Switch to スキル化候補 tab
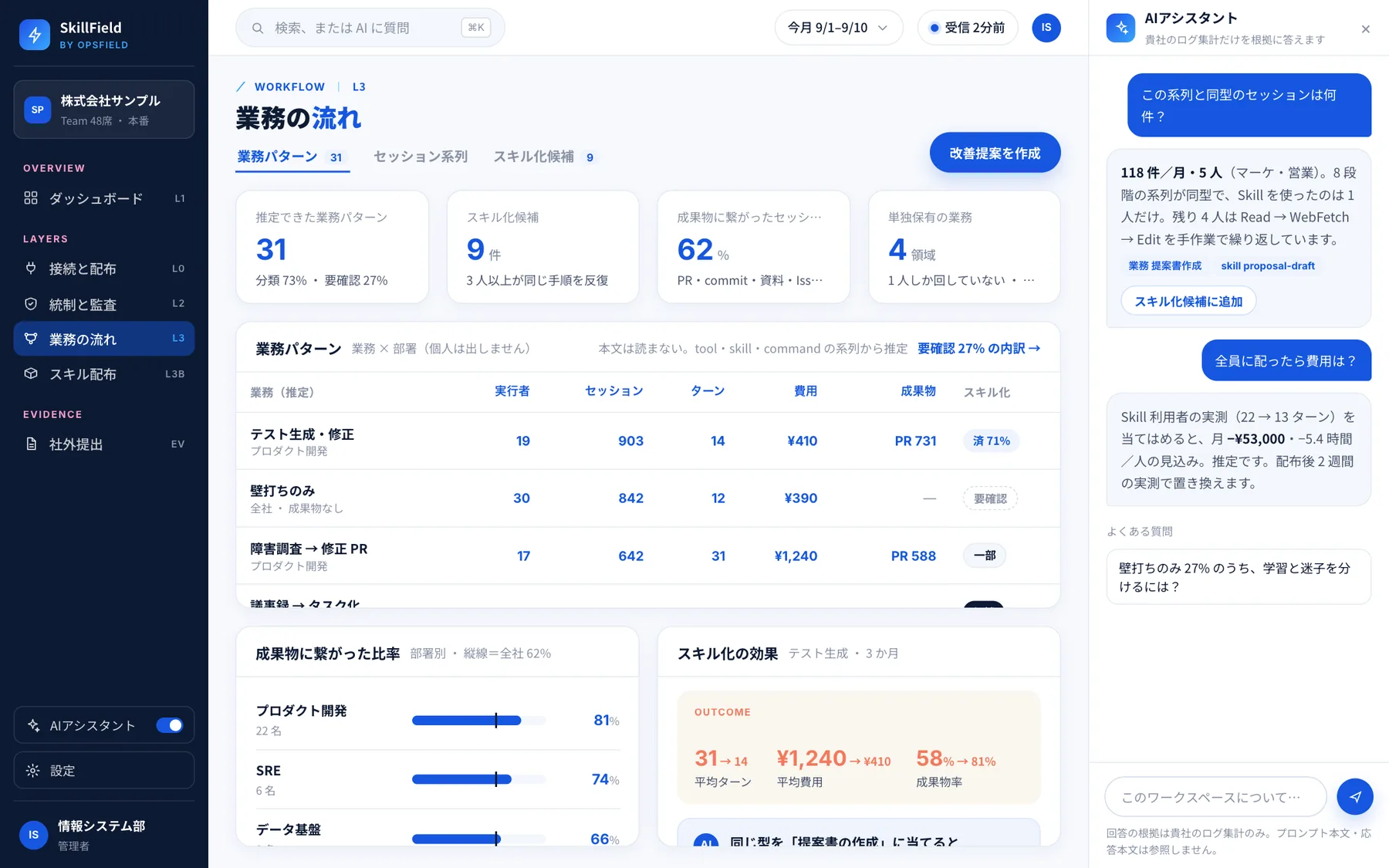 click(545, 157)
